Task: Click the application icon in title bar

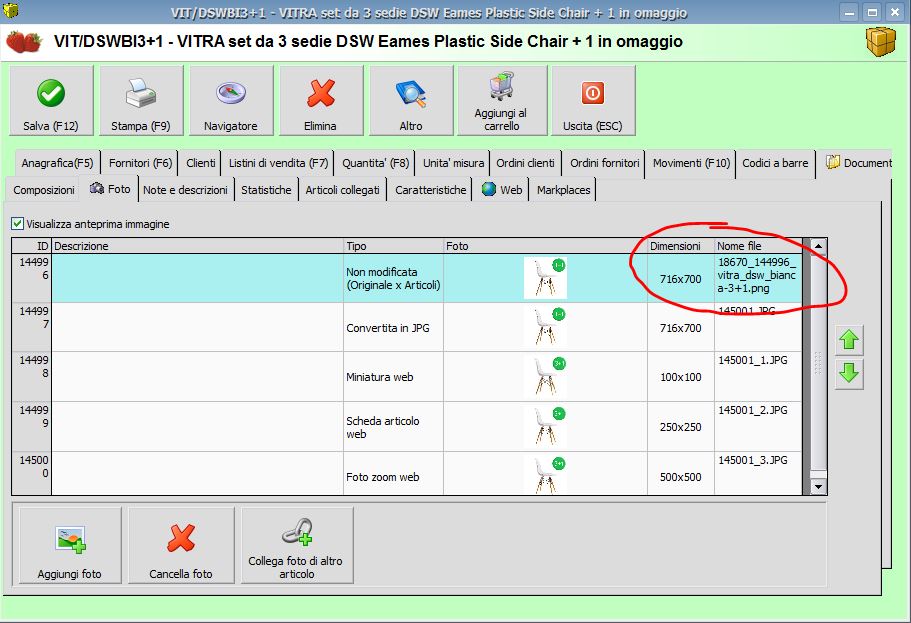Action: [x=10, y=10]
